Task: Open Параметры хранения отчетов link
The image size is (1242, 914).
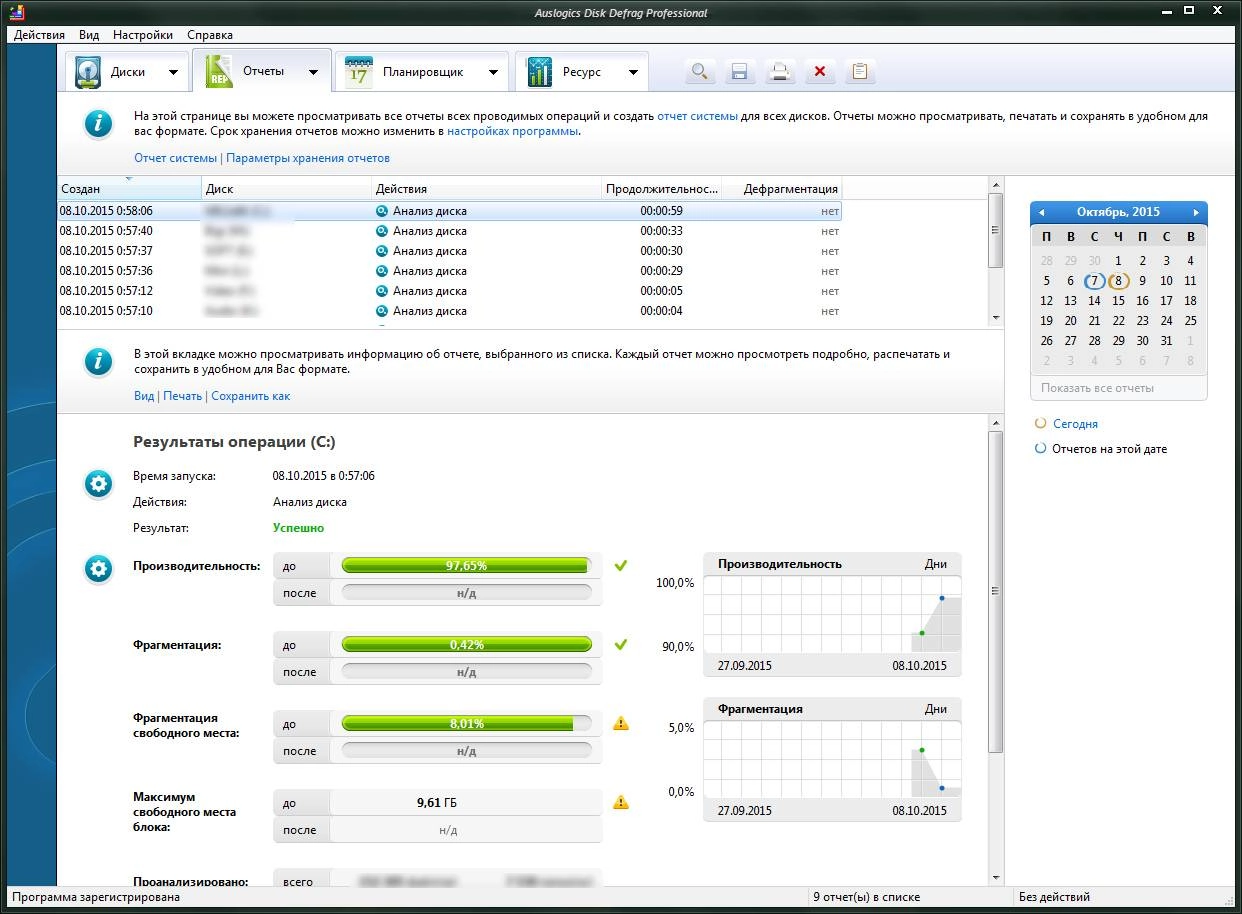Action: (308, 158)
